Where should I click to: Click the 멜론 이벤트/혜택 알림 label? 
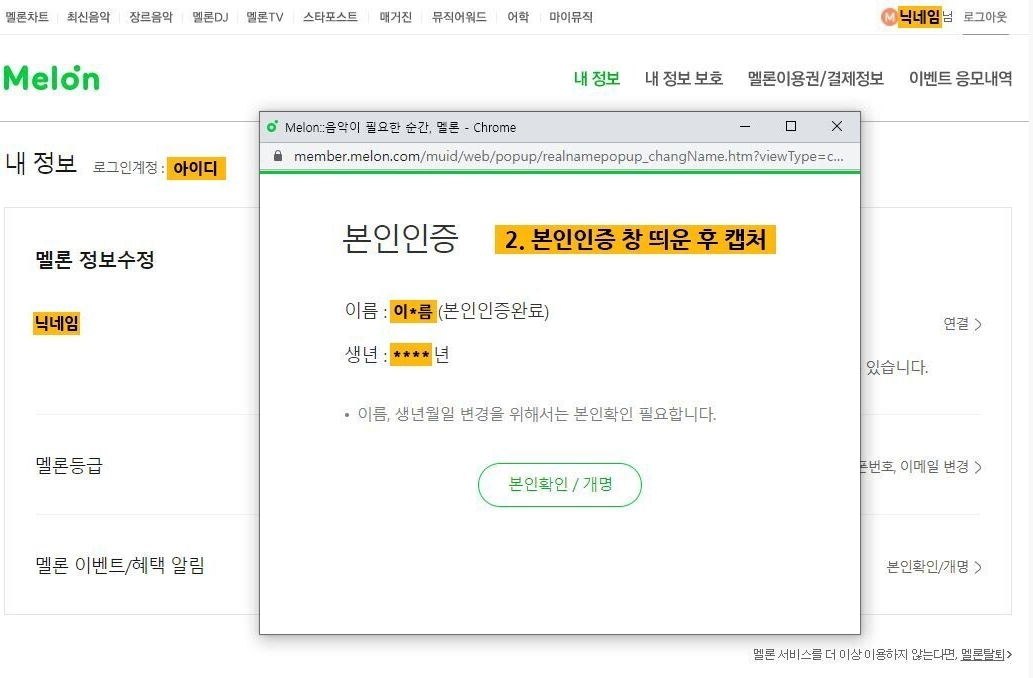click(x=120, y=565)
